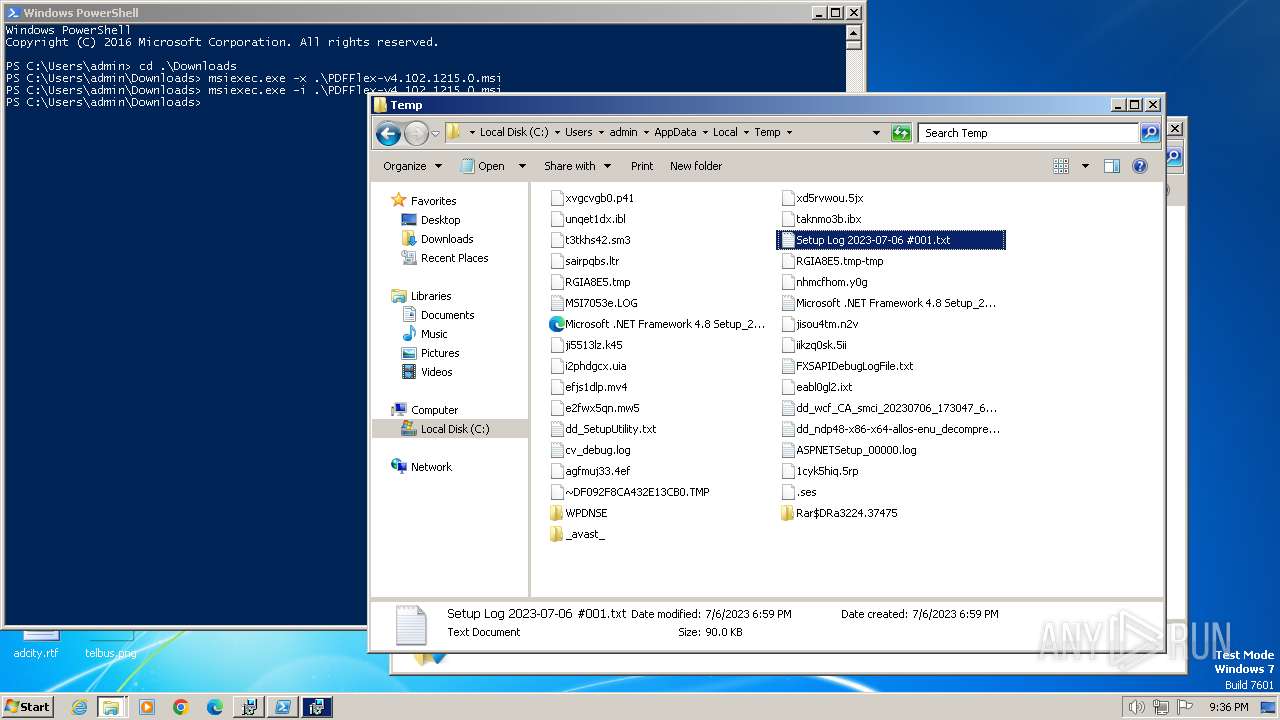Click the PowerShell window scrollbar up arrow
Viewport: 1280px width, 720px height.
853,31
